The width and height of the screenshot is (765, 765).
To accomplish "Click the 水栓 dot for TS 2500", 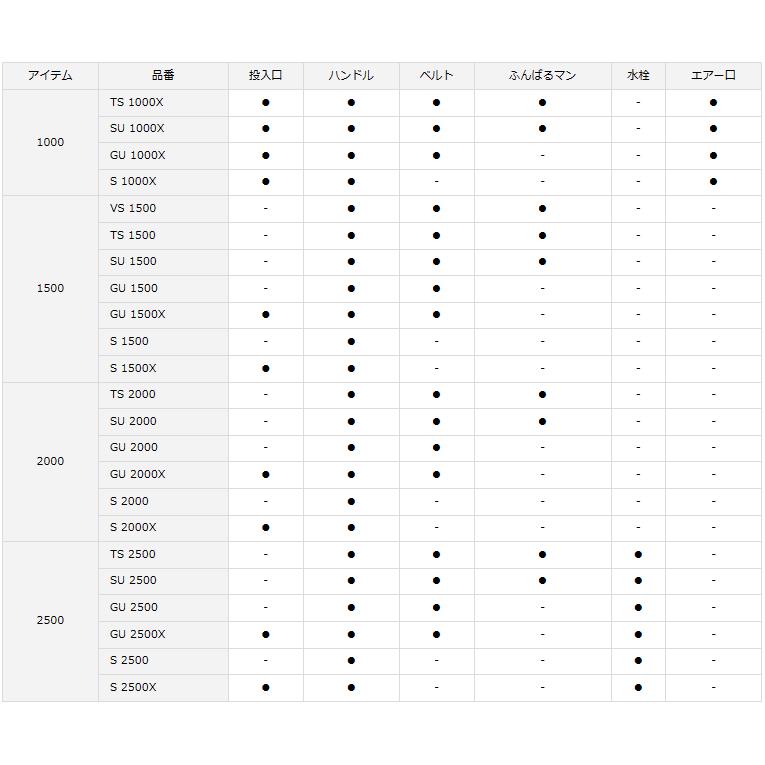I will (638, 554).
